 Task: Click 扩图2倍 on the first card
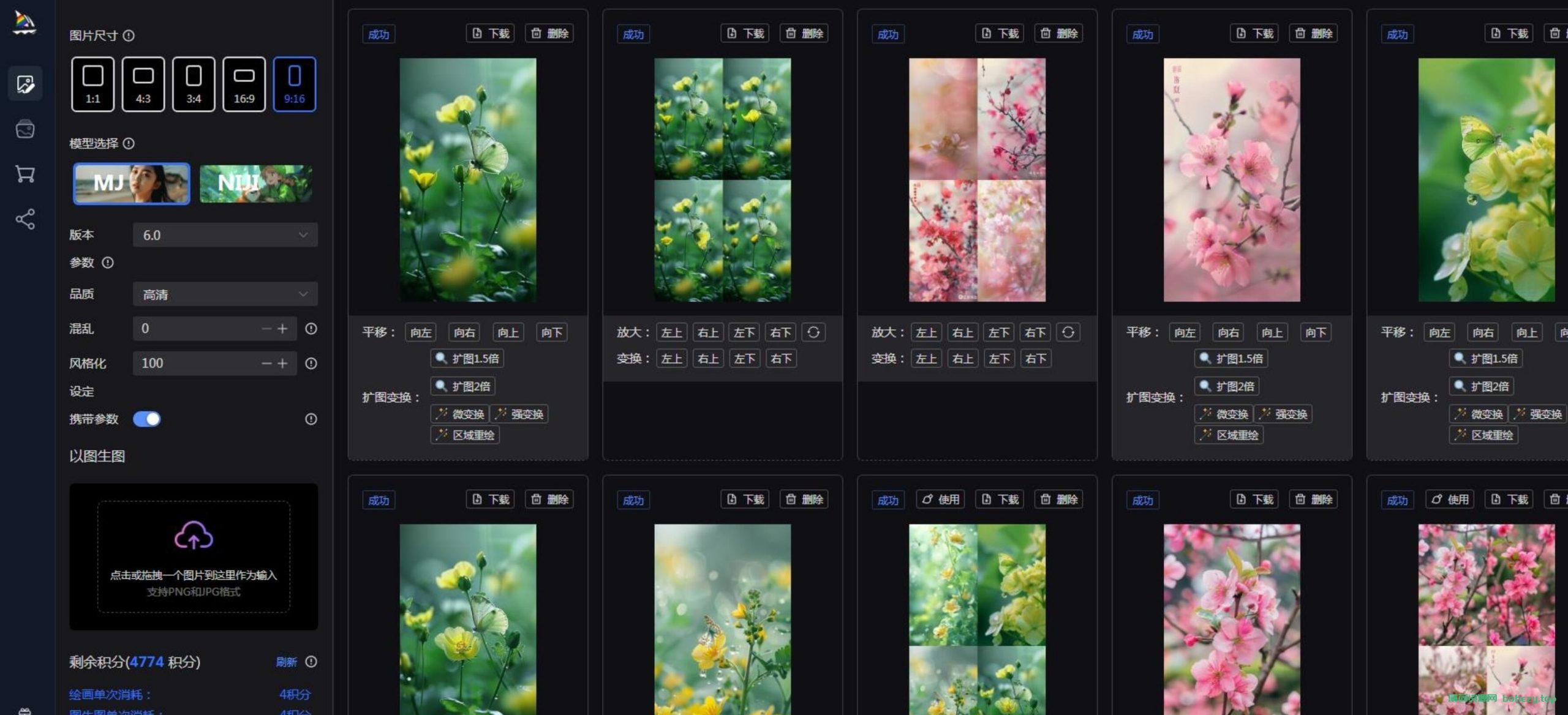pos(463,386)
